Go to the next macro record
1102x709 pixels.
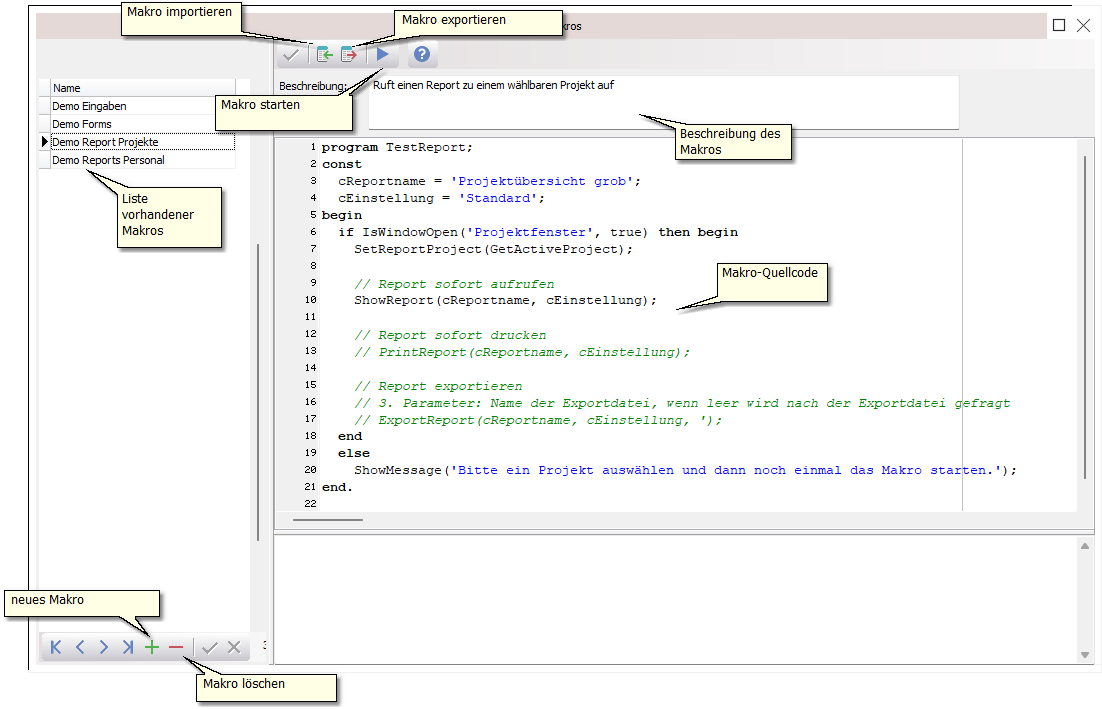click(x=104, y=648)
